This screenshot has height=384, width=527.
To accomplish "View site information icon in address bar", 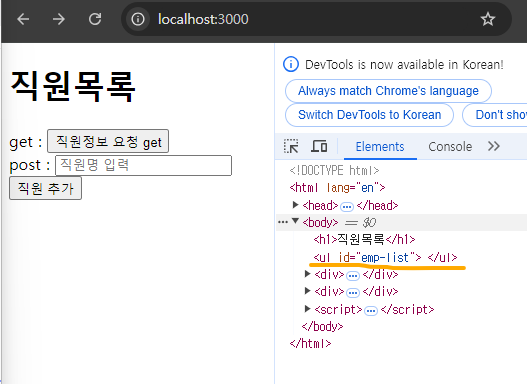I will pos(138,19).
